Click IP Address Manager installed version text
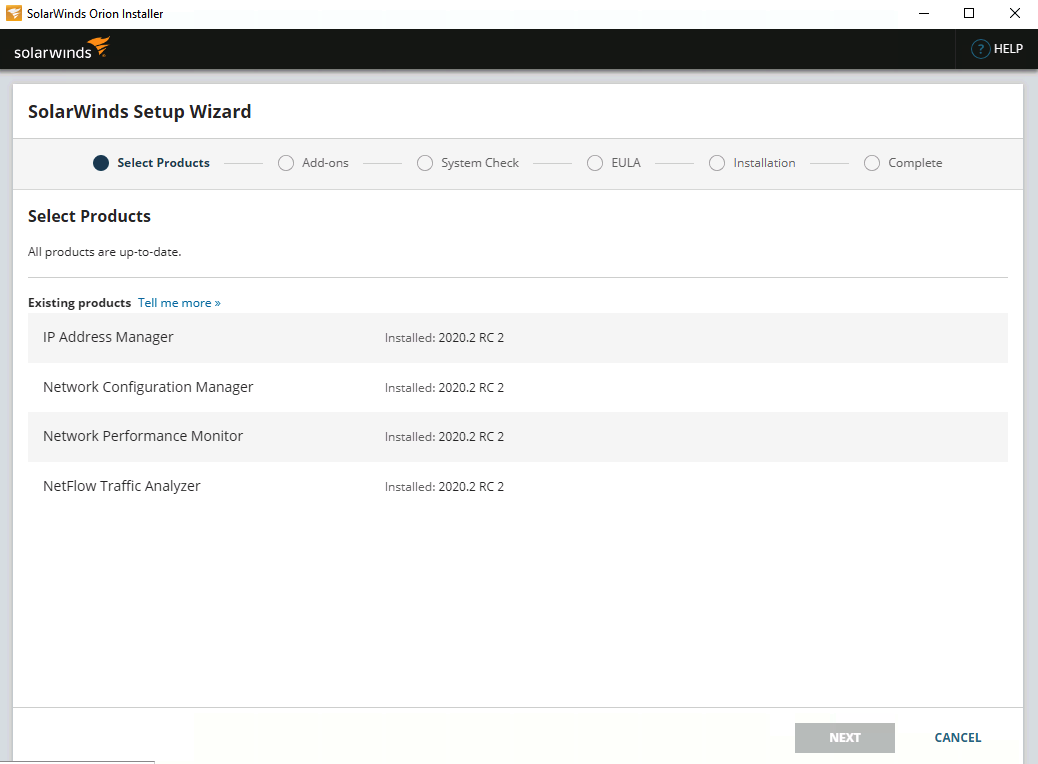 coord(444,338)
